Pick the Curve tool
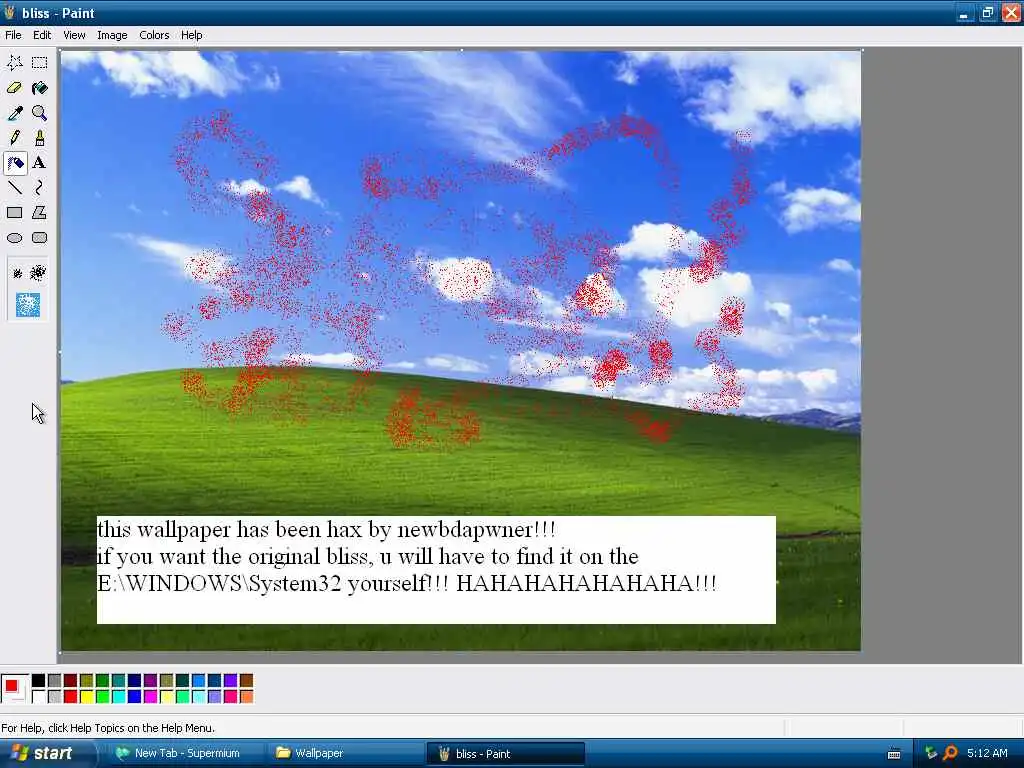The width and height of the screenshot is (1024, 768). point(39,188)
